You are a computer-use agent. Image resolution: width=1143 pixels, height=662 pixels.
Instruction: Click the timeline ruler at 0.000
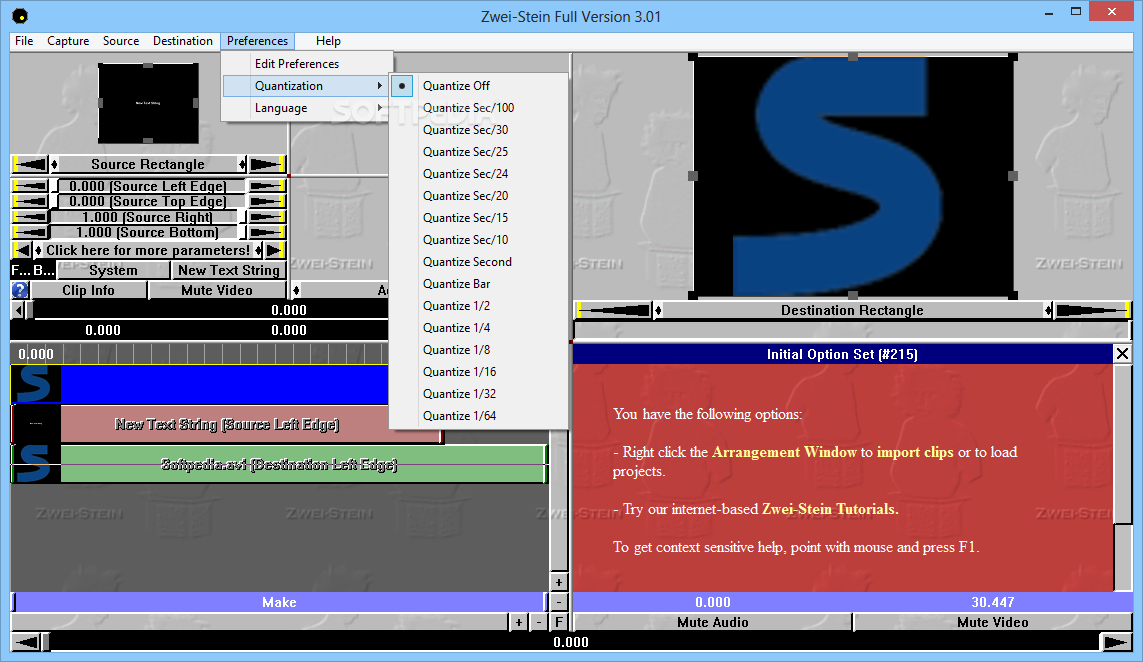tap(36, 354)
